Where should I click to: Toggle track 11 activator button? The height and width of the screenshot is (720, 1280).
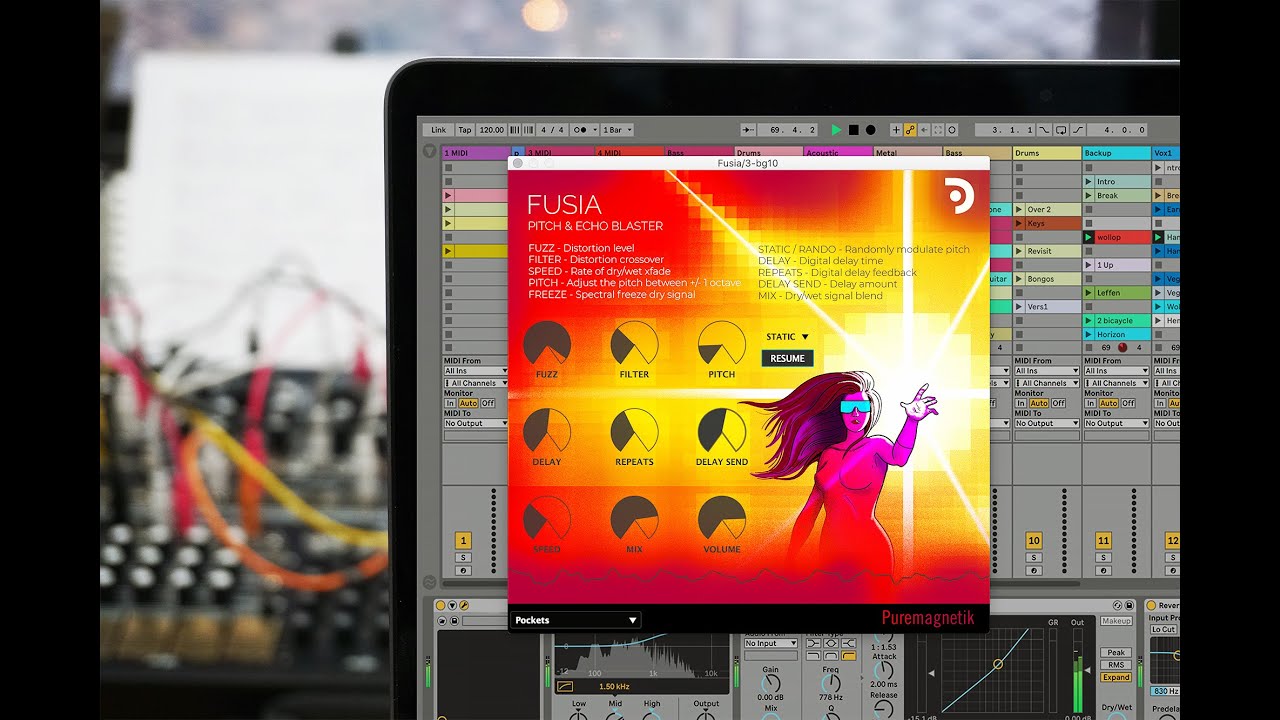tap(1103, 540)
